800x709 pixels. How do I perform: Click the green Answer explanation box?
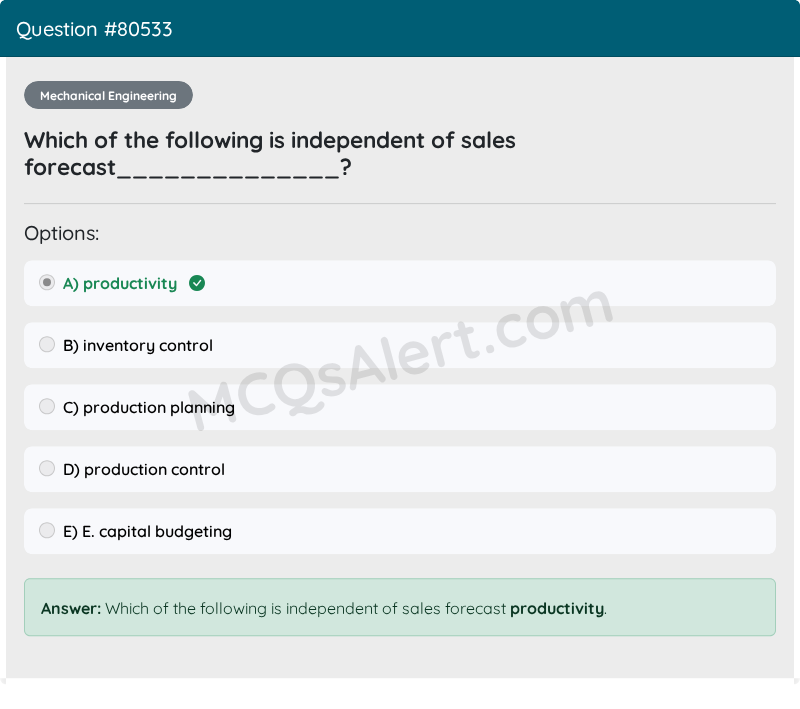point(400,607)
